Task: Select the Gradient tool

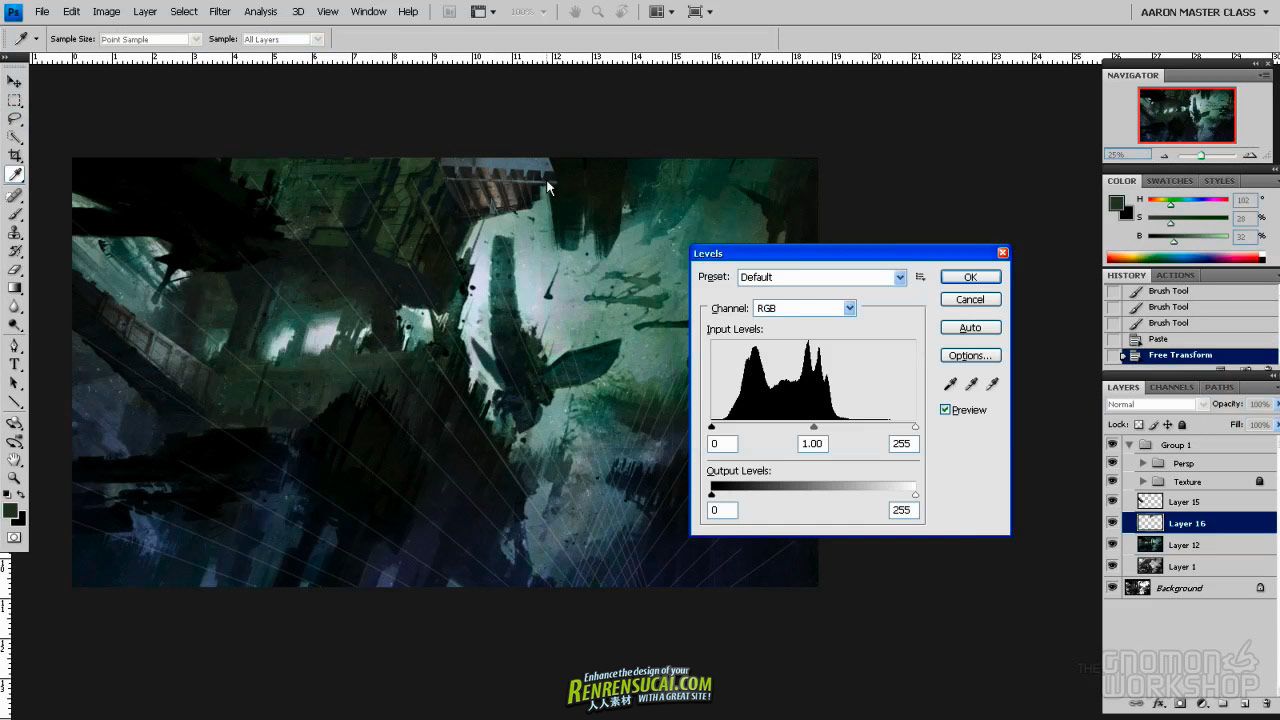Action: point(14,289)
